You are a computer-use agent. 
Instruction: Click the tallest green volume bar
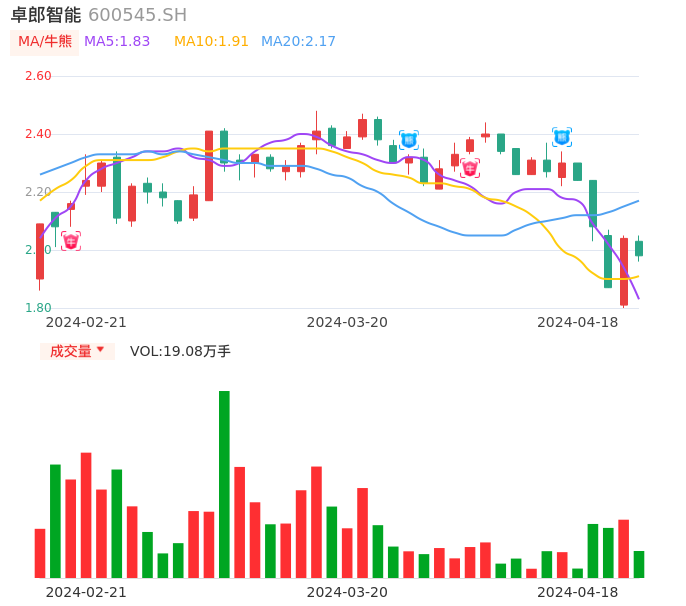pos(224,484)
